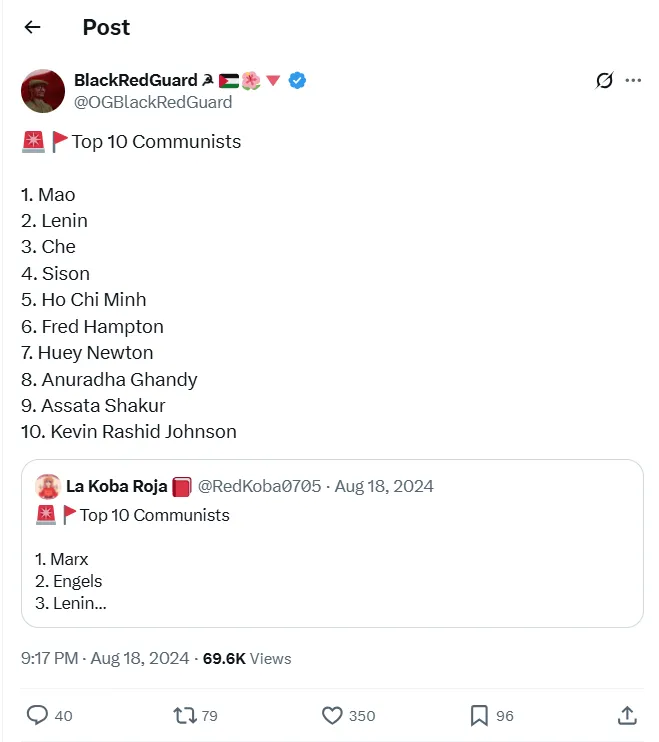Image resolution: width=659 pixels, height=742 pixels.
Task: Like the post with the heart icon
Action: pos(333,715)
